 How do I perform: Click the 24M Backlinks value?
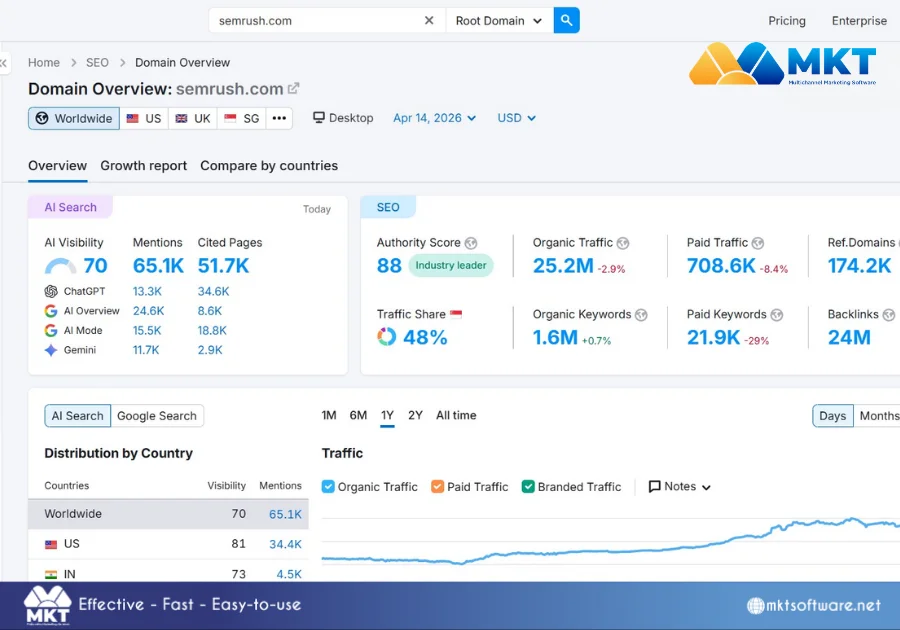[x=849, y=337]
